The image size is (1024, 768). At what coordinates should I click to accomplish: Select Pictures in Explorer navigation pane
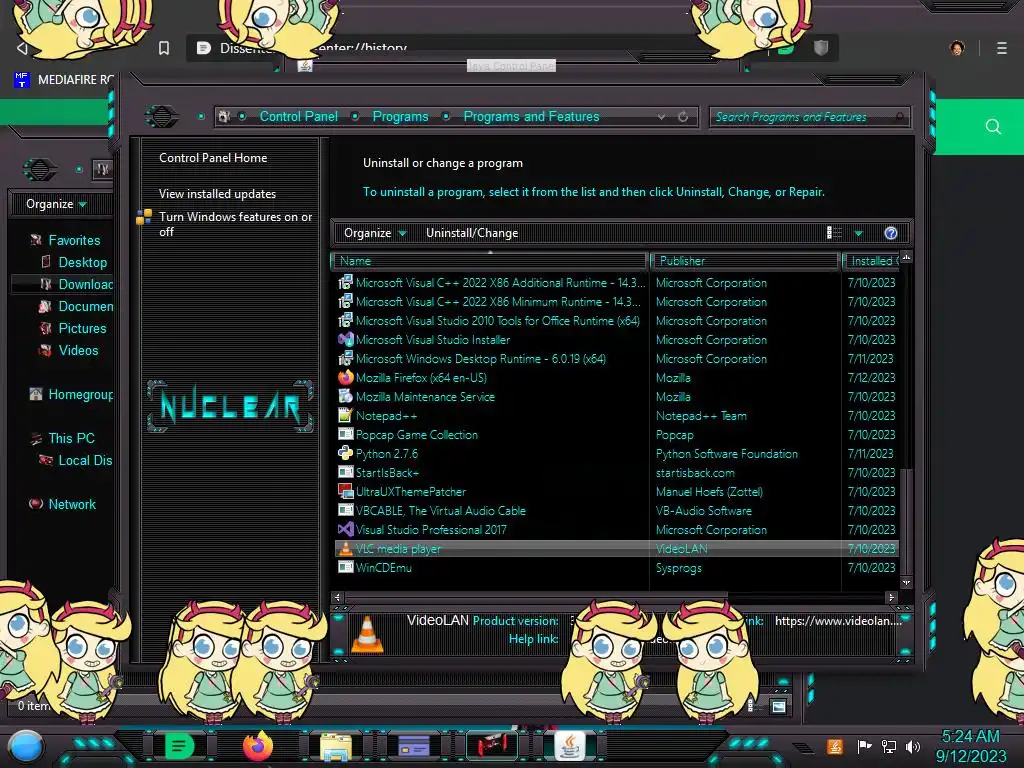click(82, 328)
